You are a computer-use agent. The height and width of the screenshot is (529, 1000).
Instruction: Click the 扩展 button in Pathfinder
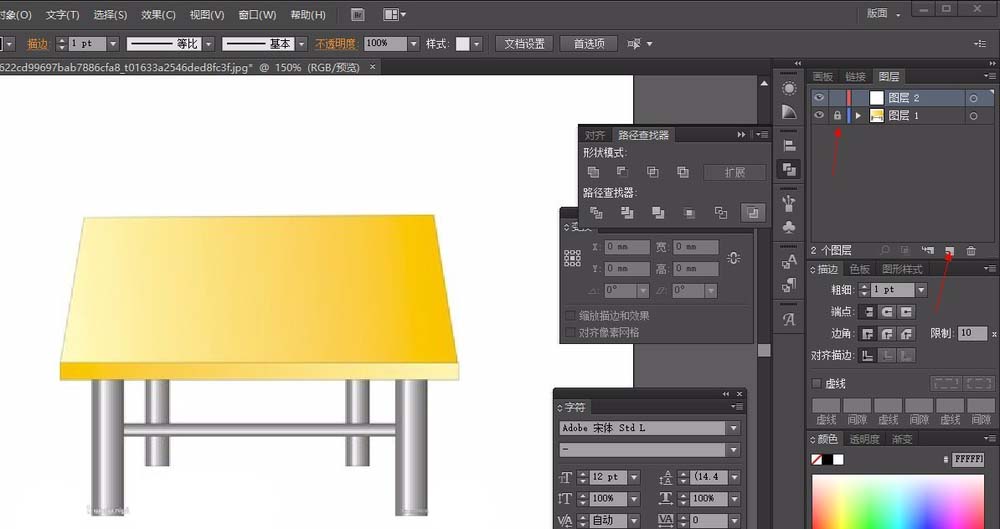[735, 173]
